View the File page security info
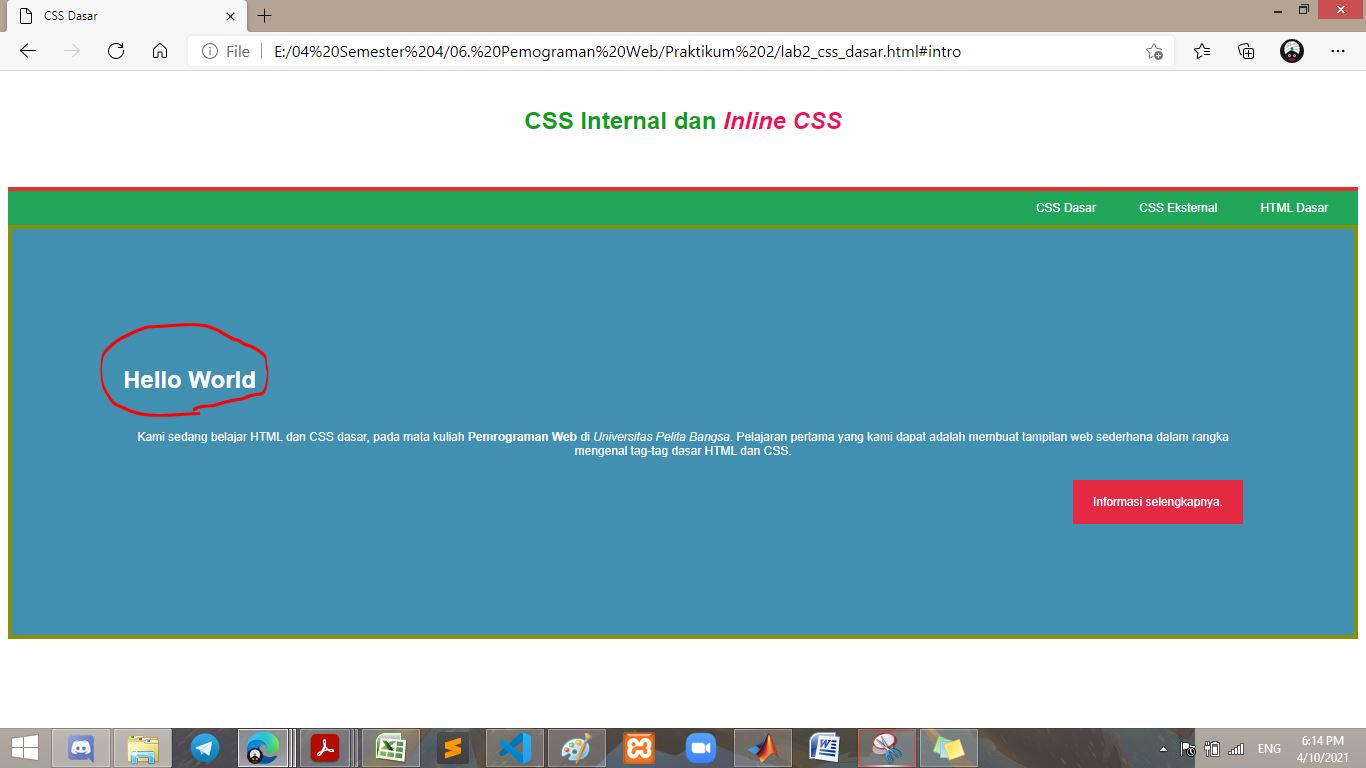 click(211, 51)
